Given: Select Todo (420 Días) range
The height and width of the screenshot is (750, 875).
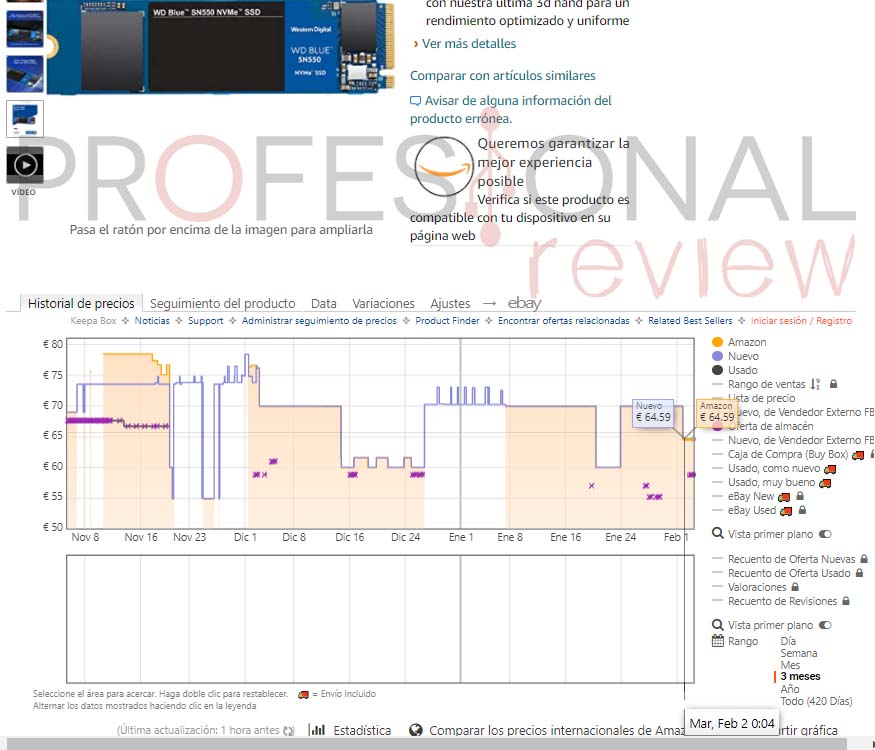Looking at the screenshot, I should [x=816, y=701].
